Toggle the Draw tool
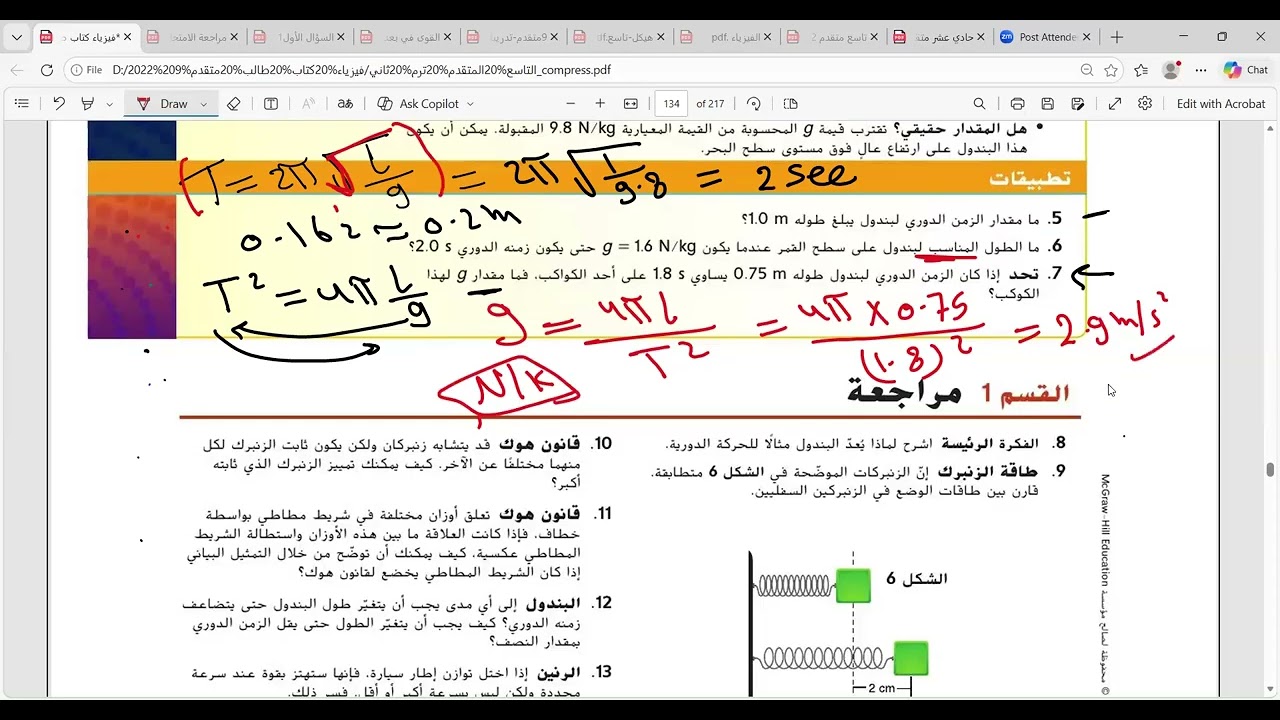The height and width of the screenshot is (720, 1280). [163, 103]
